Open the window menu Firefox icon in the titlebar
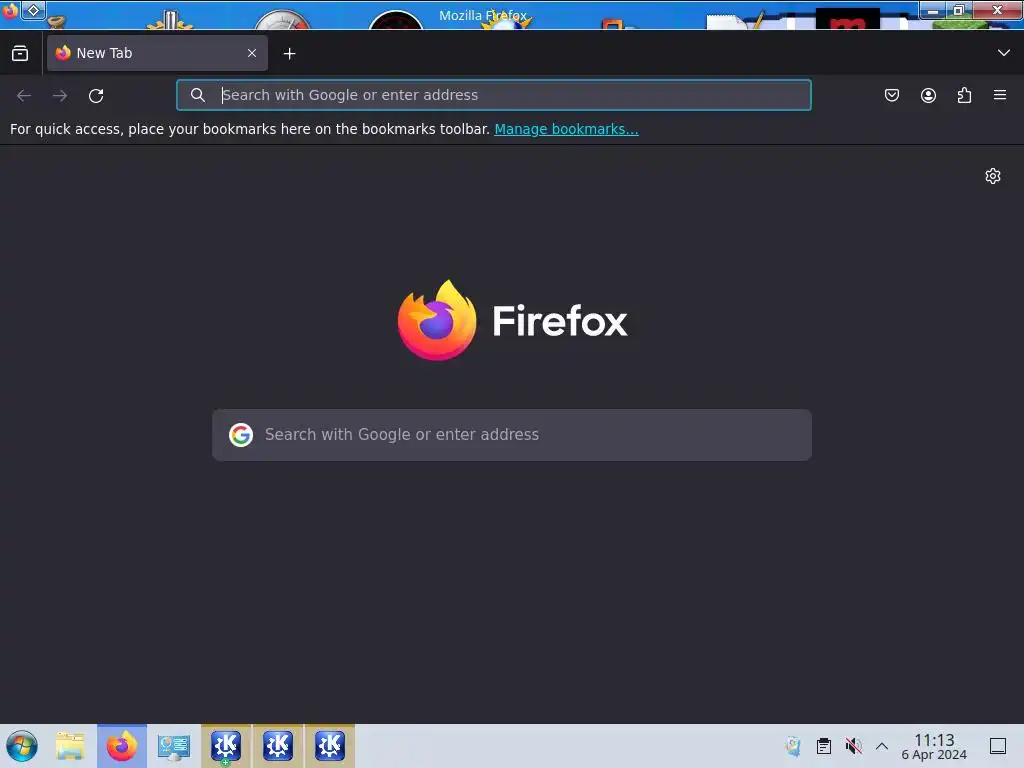The width and height of the screenshot is (1024, 768). point(10,10)
